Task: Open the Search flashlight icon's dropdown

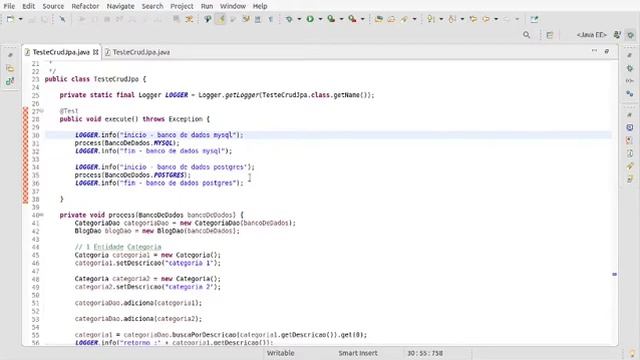Action: click(x=414, y=19)
